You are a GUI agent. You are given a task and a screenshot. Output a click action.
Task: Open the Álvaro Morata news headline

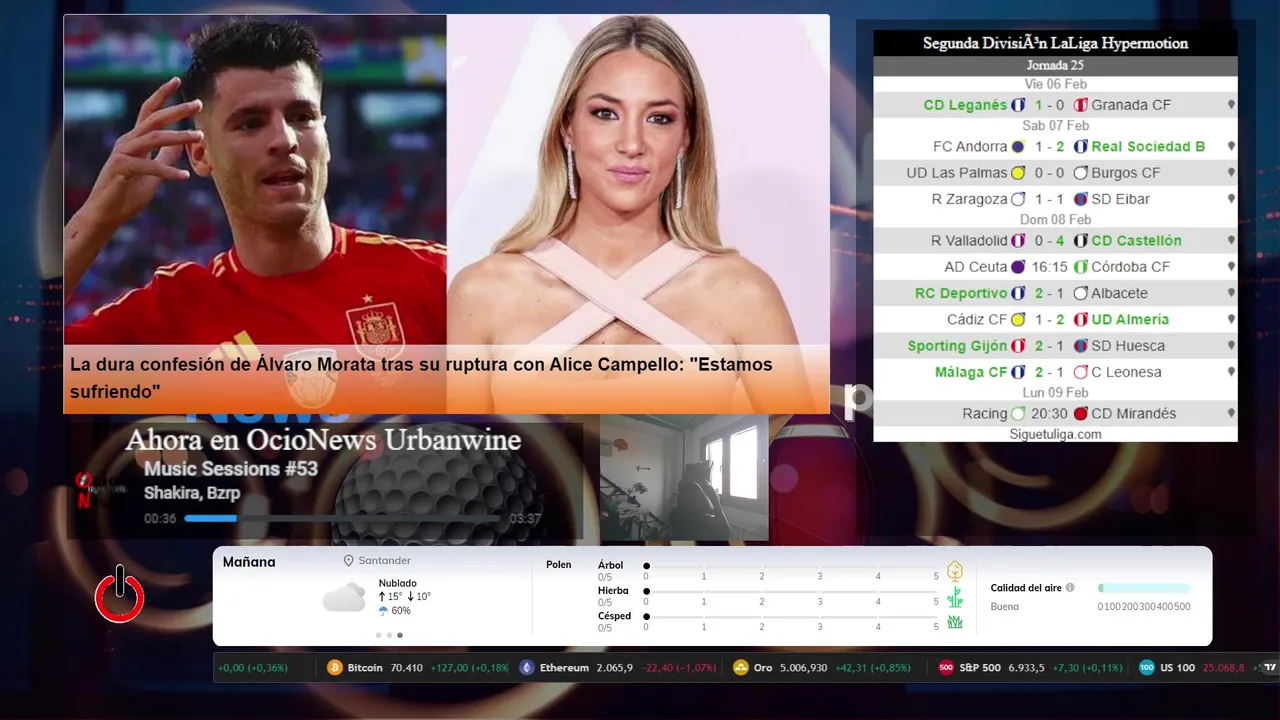[x=421, y=377]
